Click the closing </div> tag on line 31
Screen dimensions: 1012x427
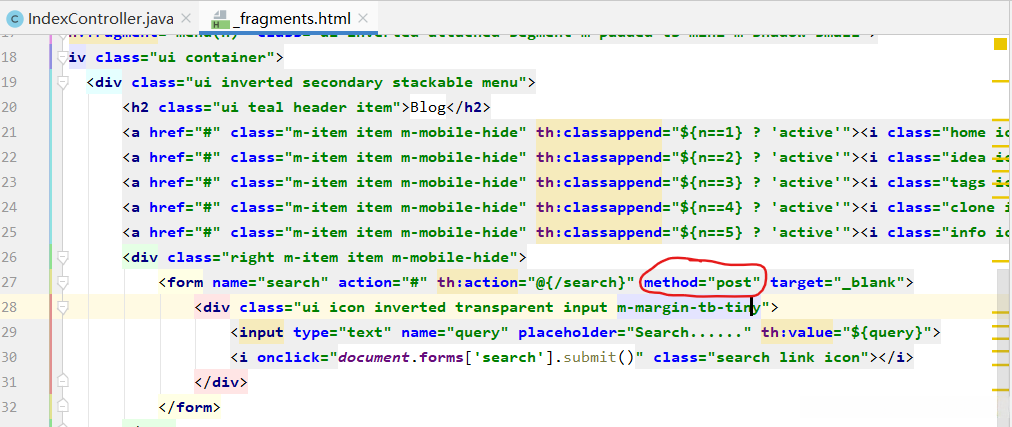point(221,382)
